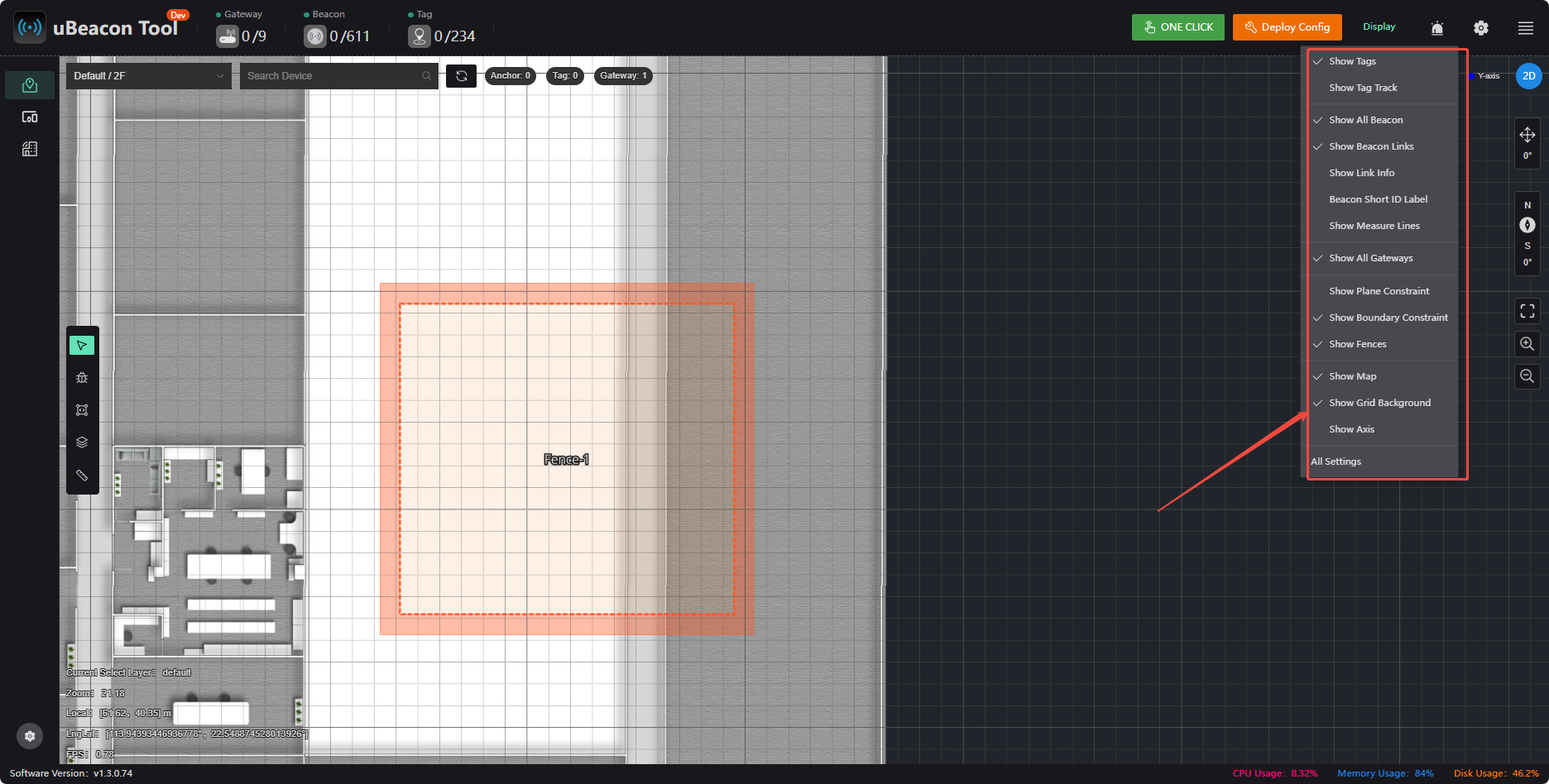1549x784 pixels.
Task: Click the Beacon counter icon
Action: 315,36
